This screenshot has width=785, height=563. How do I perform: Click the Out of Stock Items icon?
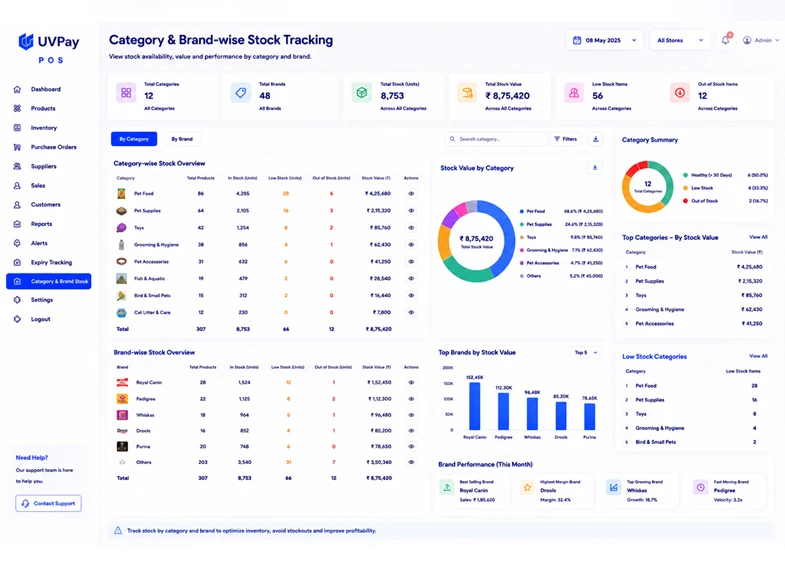coord(680,93)
